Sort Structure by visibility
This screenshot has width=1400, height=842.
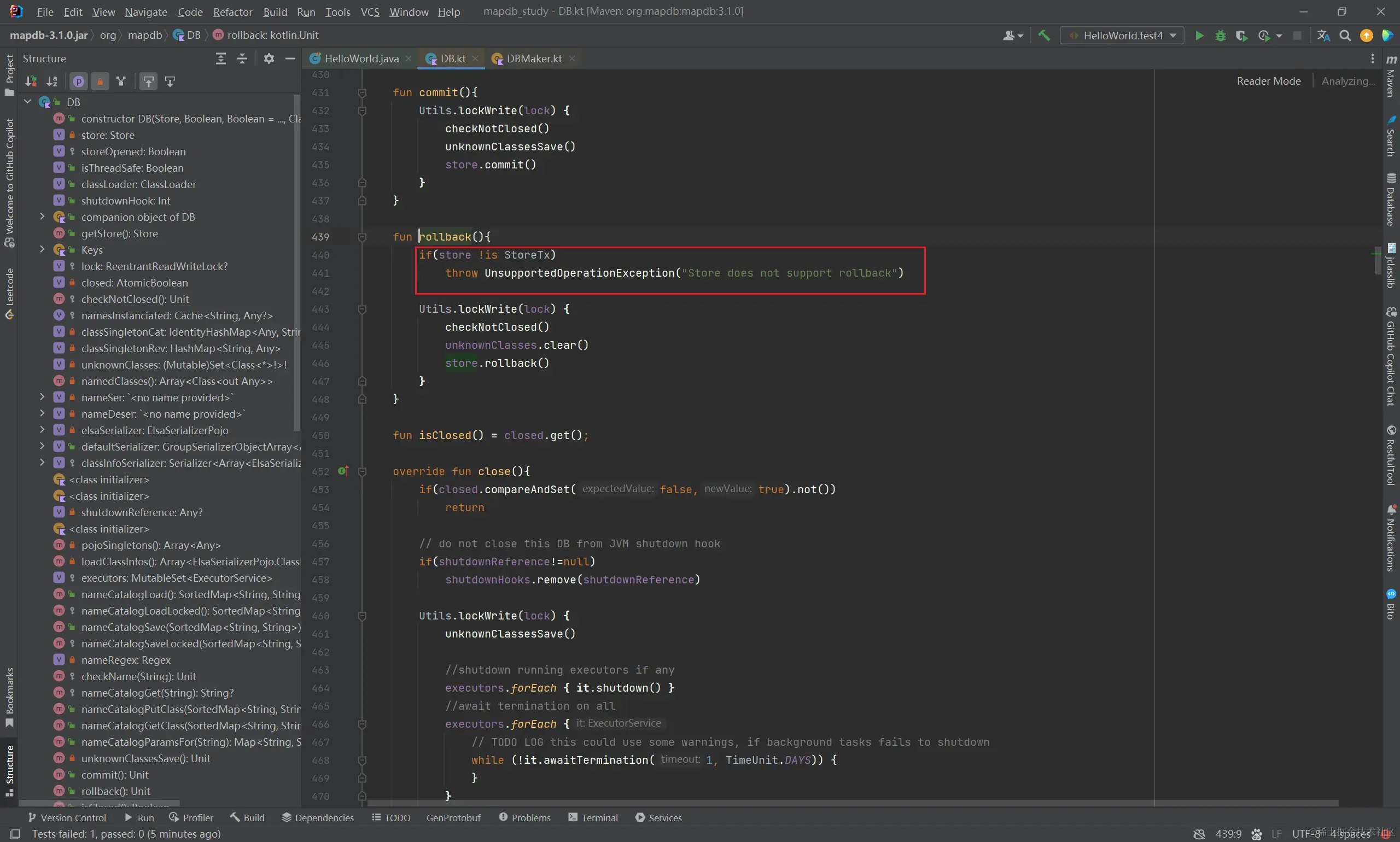click(x=31, y=81)
